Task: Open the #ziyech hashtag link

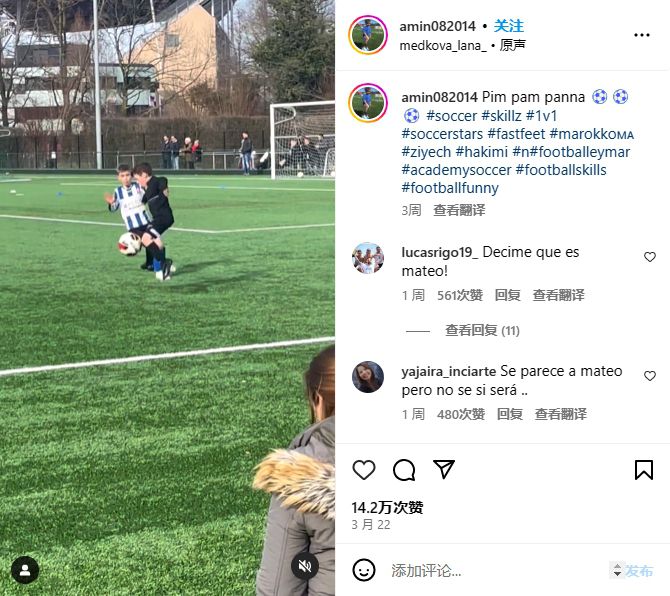Action: click(426, 152)
